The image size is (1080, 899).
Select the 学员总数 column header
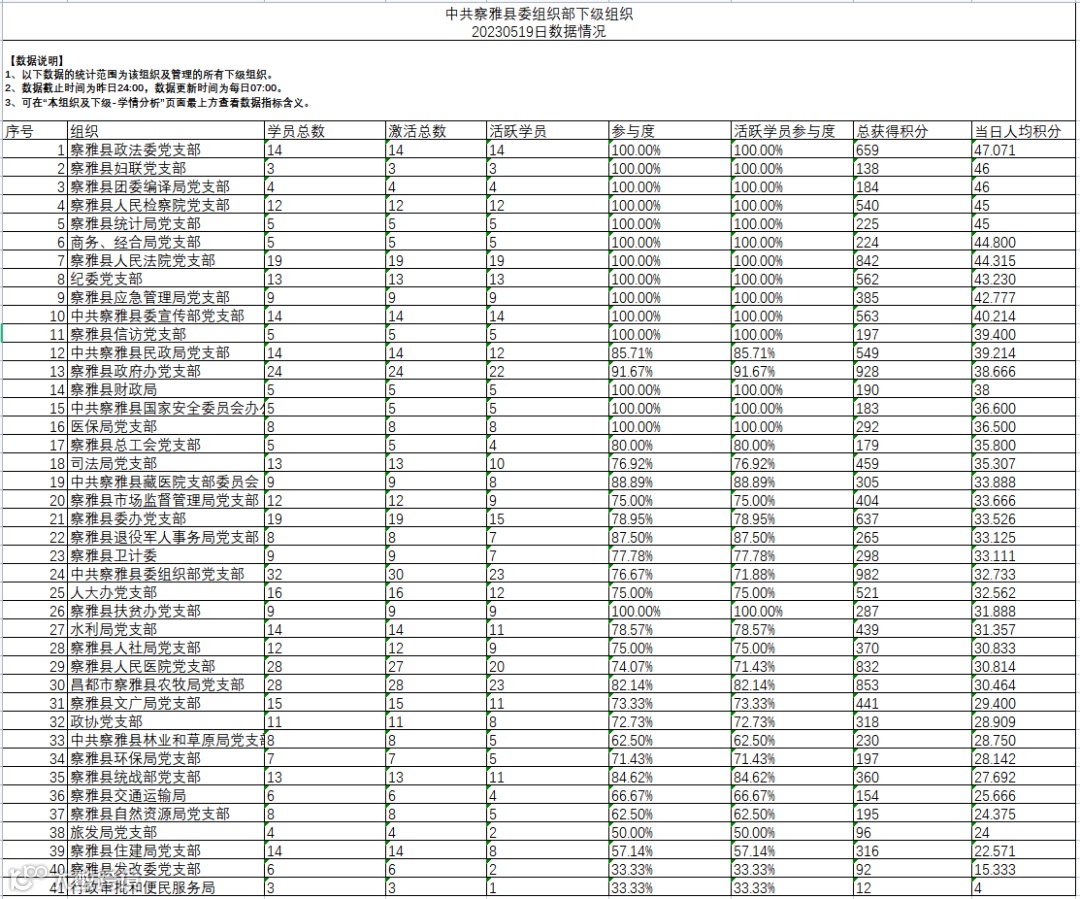(325, 131)
